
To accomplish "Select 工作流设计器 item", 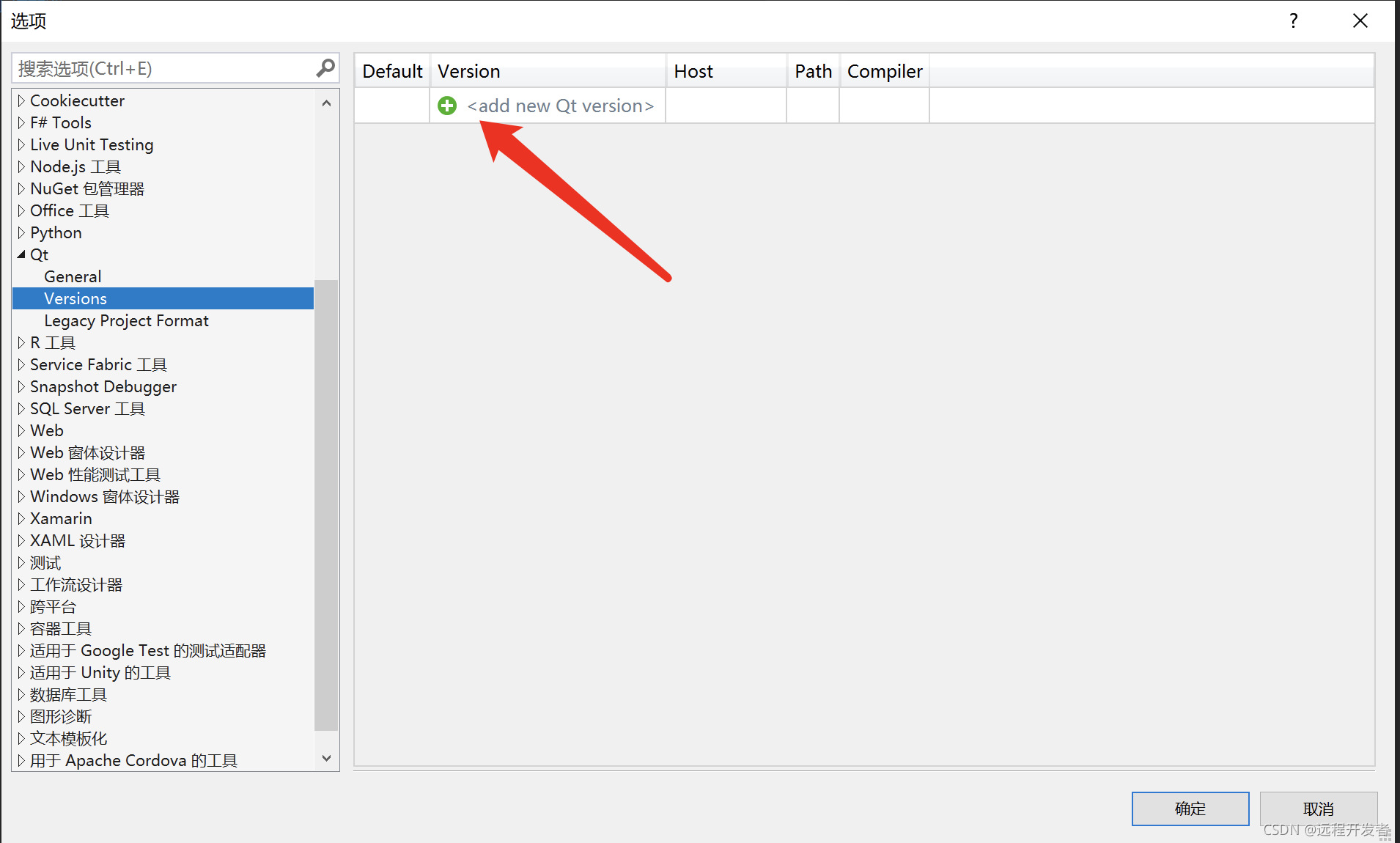I will [76, 584].
